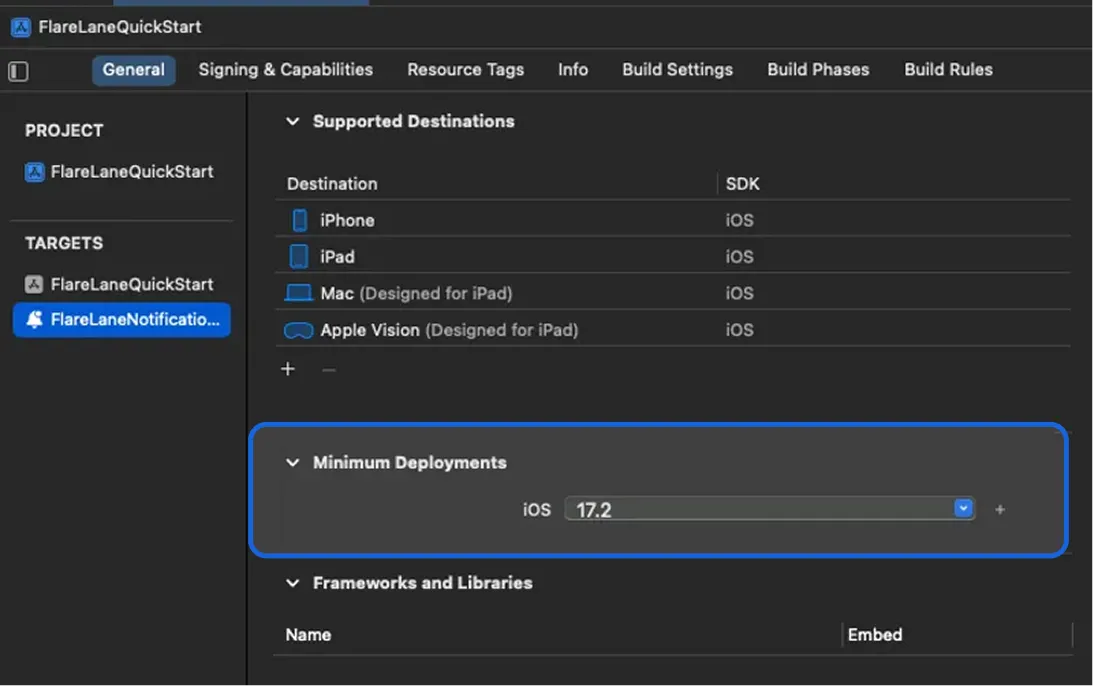
Task: Click the Apple Vision headset icon
Action: pos(298,330)
